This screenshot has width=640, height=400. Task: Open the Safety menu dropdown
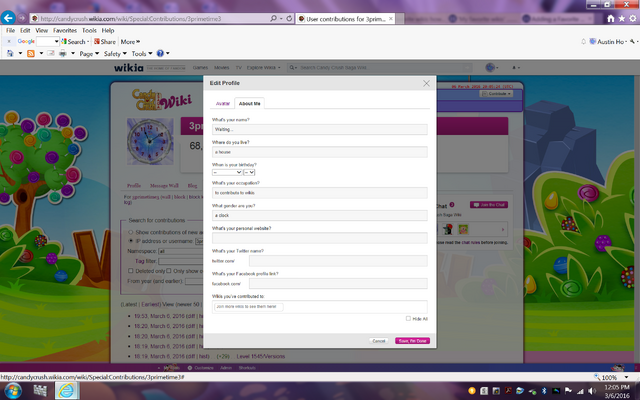point(115,53)
